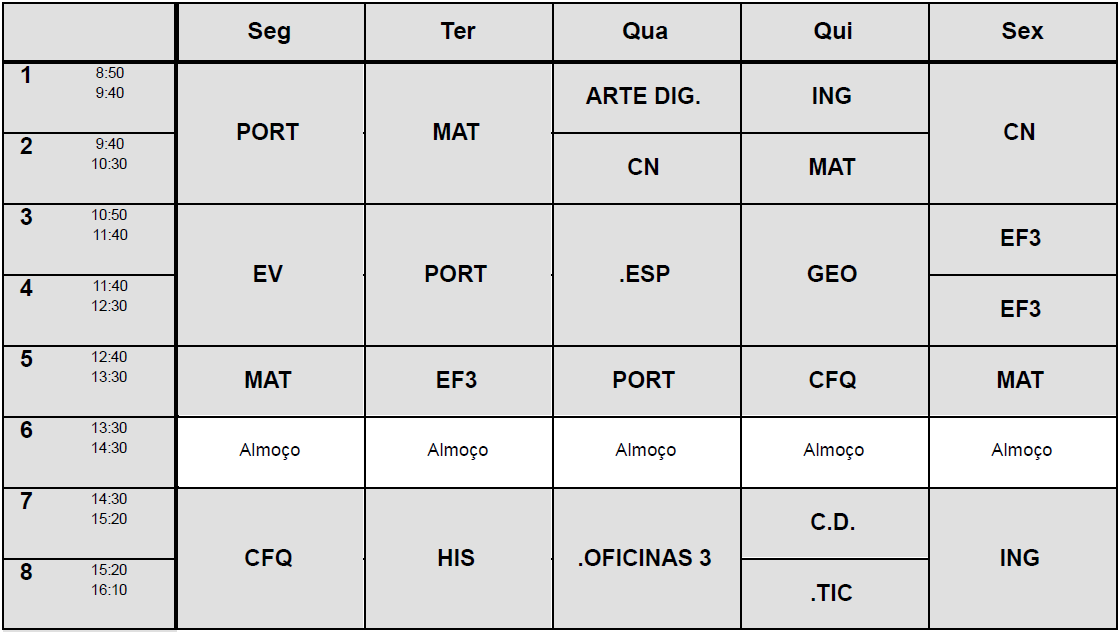Image resolution: width=1118 pixels, height=632 pixels.
Task: Click the period 6 time slot 13:30–14:30
Action: (110, 439)
